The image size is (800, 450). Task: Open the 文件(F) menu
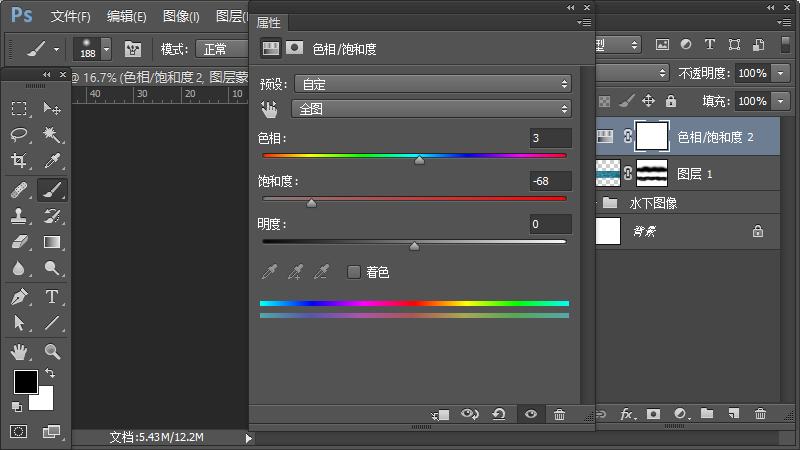70,16
